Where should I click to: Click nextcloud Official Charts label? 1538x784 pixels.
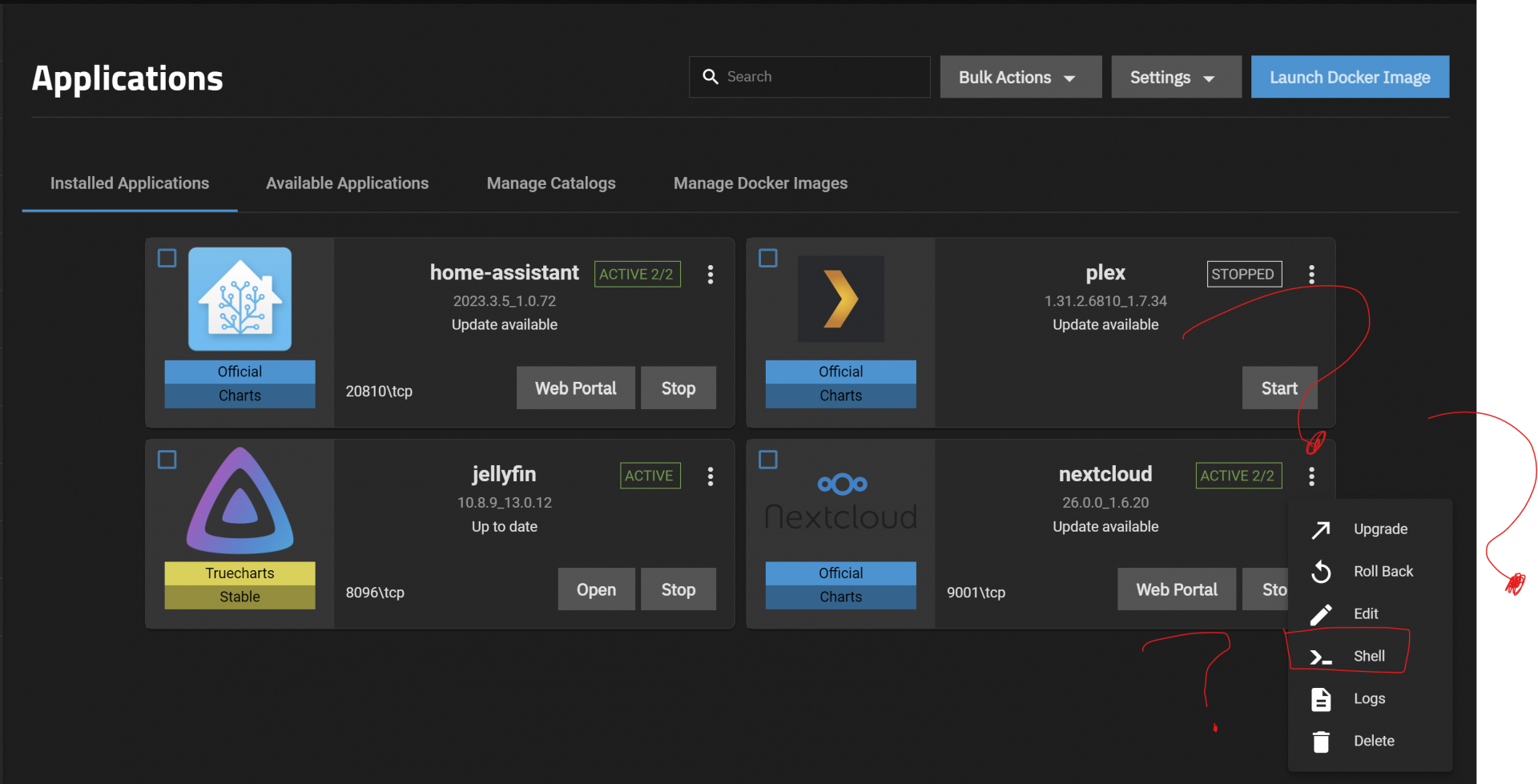coord(841,585)
